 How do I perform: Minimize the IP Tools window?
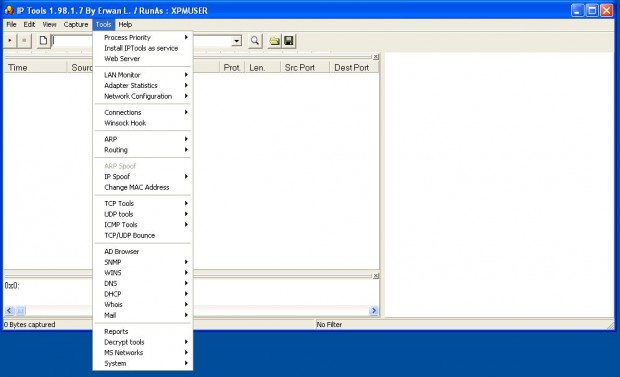point(577,10)
